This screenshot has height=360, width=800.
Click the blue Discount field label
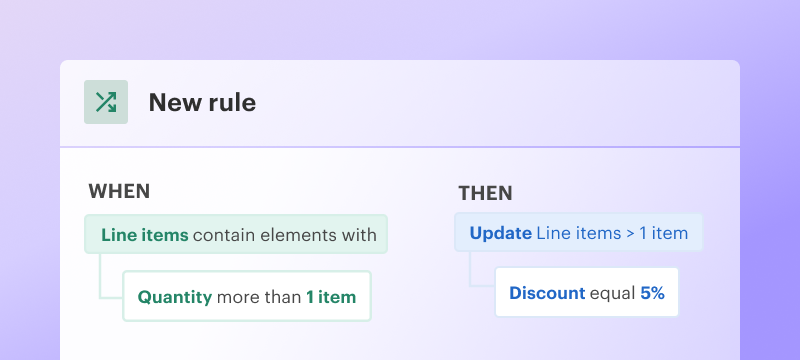click(x=547, y=293)
